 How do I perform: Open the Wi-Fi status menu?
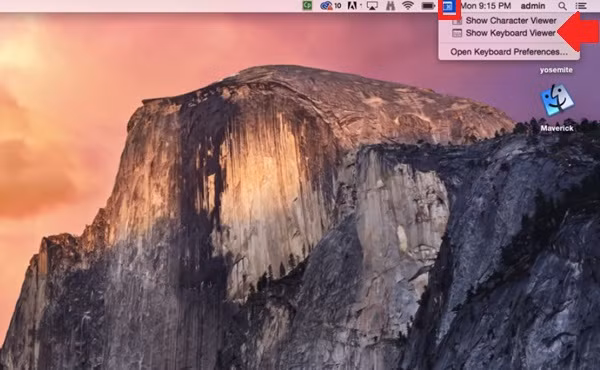pyautogui.click(x=408, y=6)
